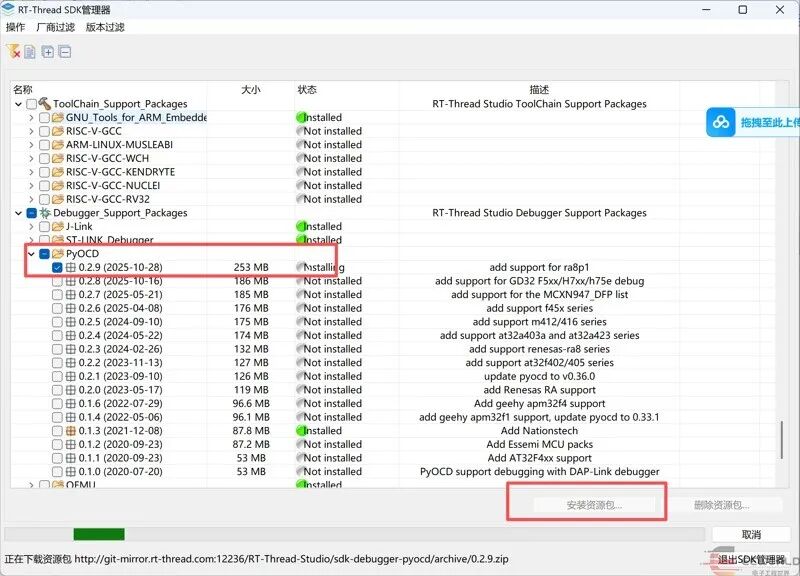Collapse the Debugger_Support_Packages tree node

click(19, 213)
